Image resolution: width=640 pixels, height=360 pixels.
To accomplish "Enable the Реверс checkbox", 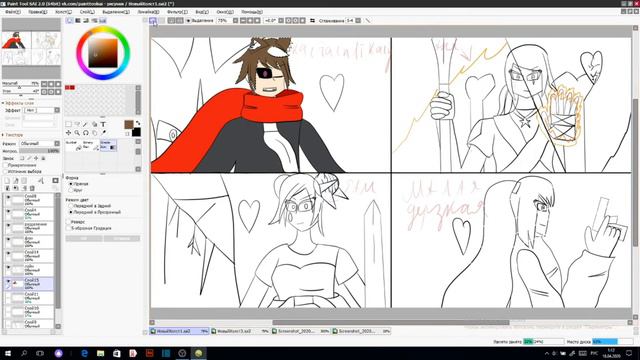I will [68, 222].
